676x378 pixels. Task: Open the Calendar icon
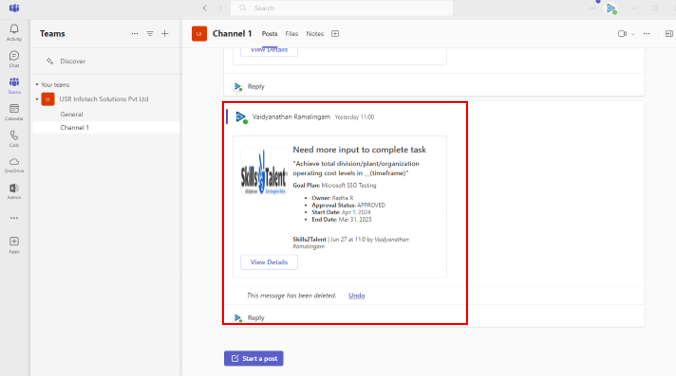(x=14, y=112)
